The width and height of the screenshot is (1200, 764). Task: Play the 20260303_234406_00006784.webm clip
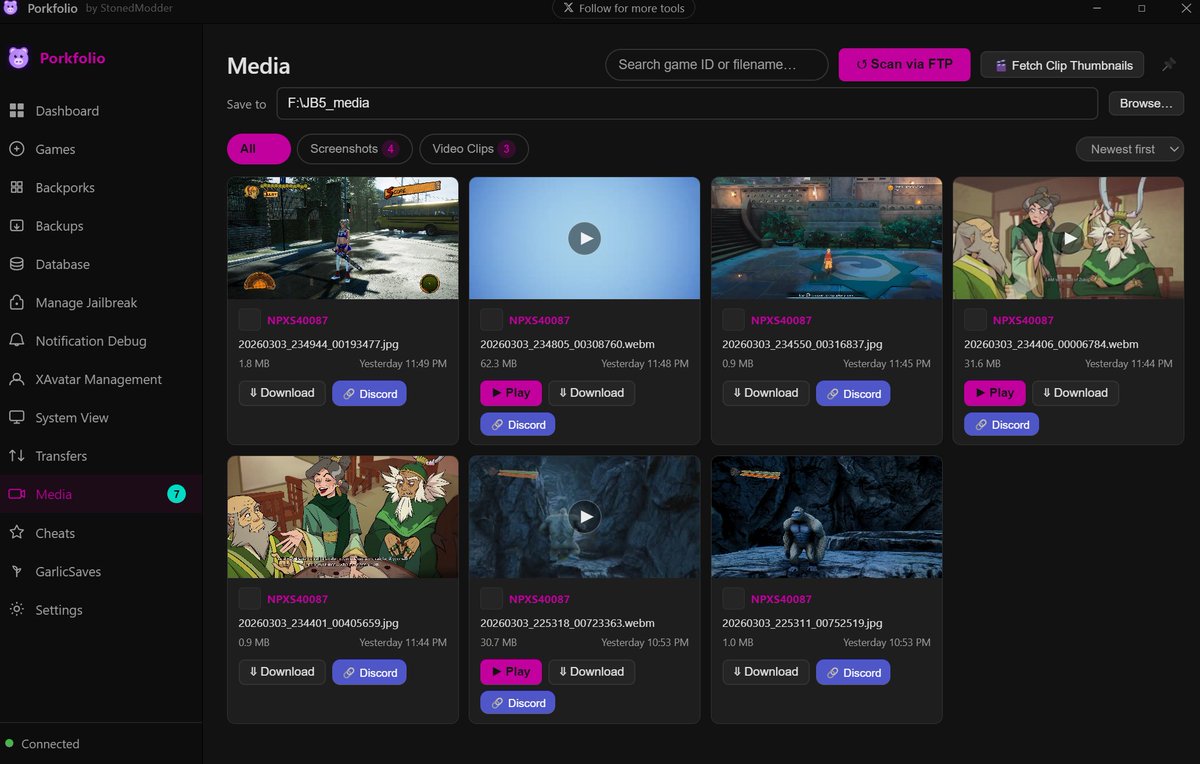pyautogui.click(x=995, y=393)
